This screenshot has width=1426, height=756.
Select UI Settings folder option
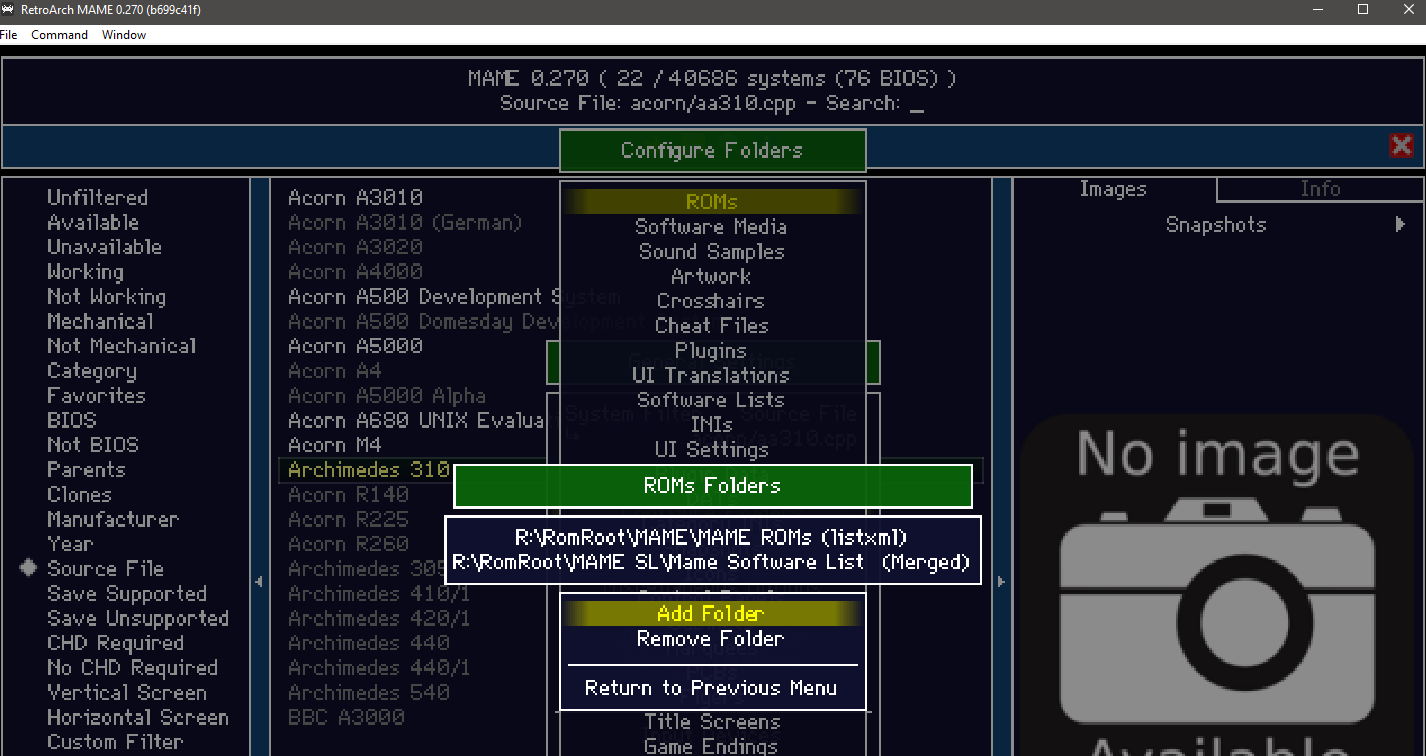pos(712,450)
